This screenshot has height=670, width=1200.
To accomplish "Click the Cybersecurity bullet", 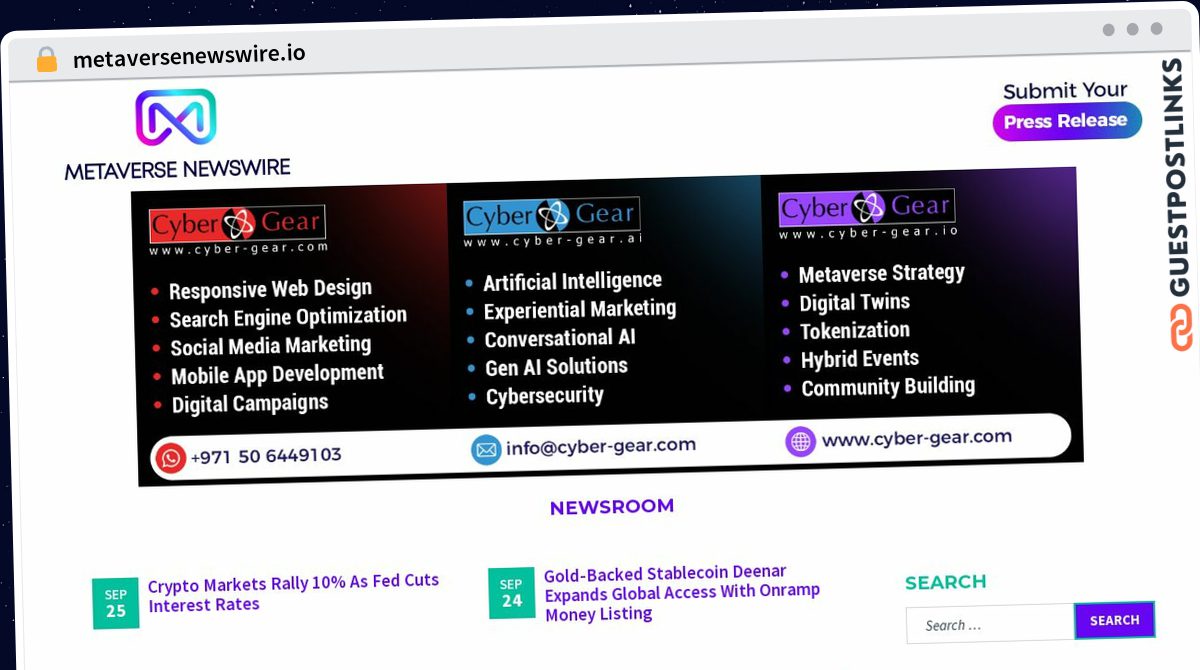I will tap(545, 396).
